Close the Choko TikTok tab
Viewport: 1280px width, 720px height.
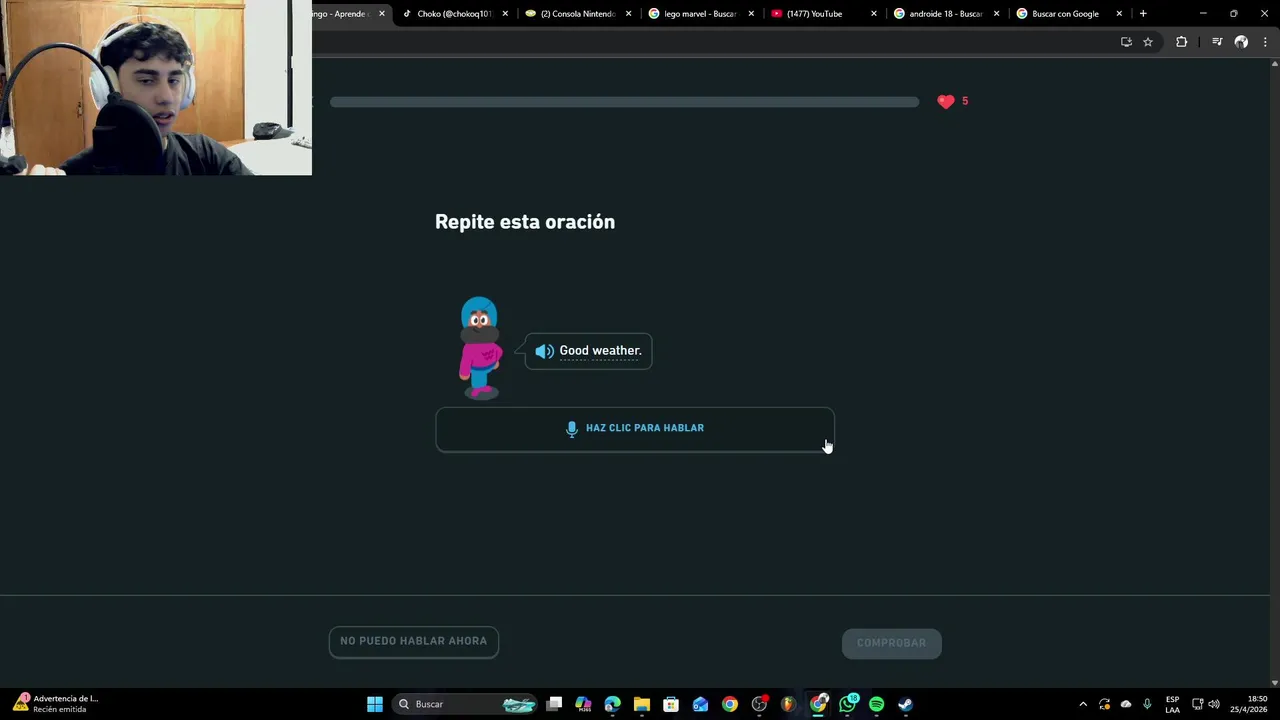click(505, 14)
